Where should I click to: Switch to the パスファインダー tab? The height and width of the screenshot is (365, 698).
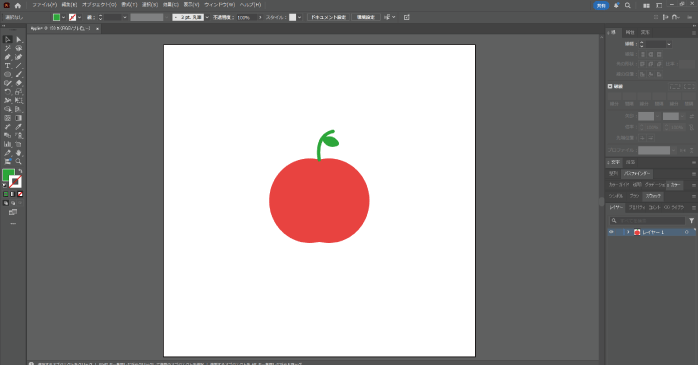(637, 174)
